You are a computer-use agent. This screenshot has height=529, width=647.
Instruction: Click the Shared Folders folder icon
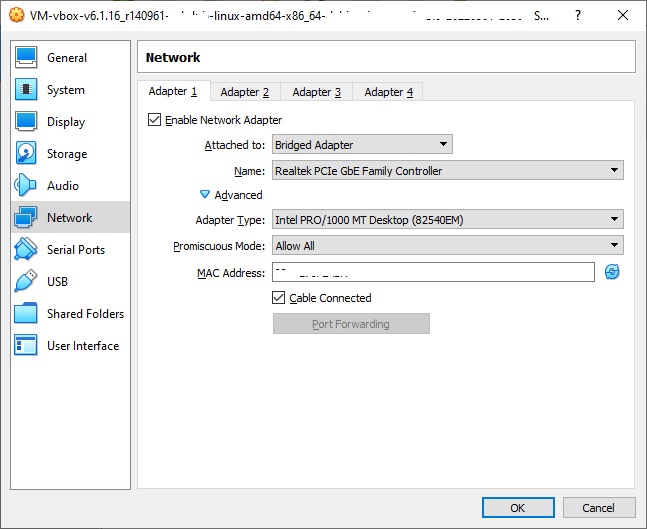(26, 313)
